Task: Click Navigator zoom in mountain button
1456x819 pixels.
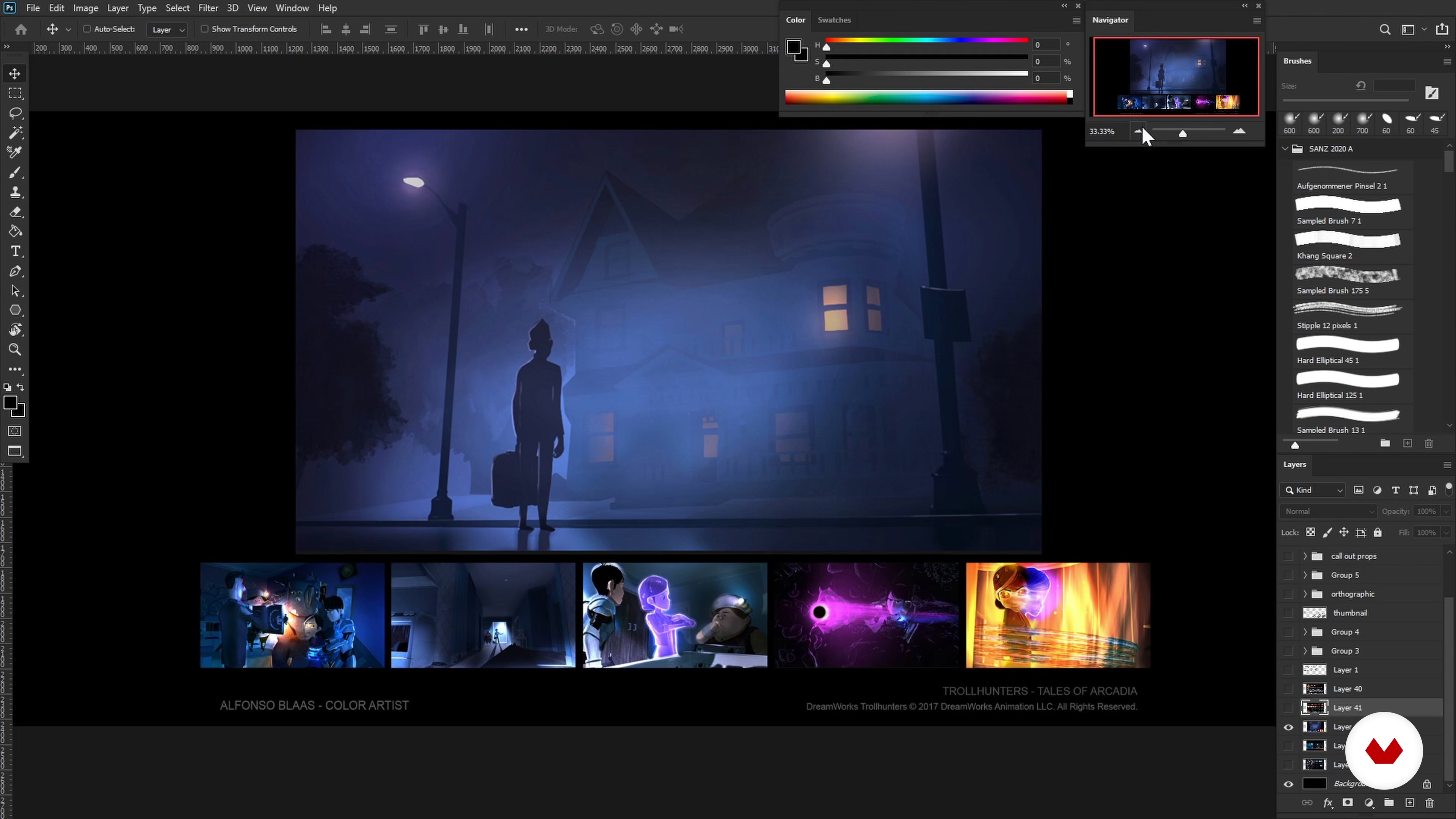Action: (x=1239, y=131)
